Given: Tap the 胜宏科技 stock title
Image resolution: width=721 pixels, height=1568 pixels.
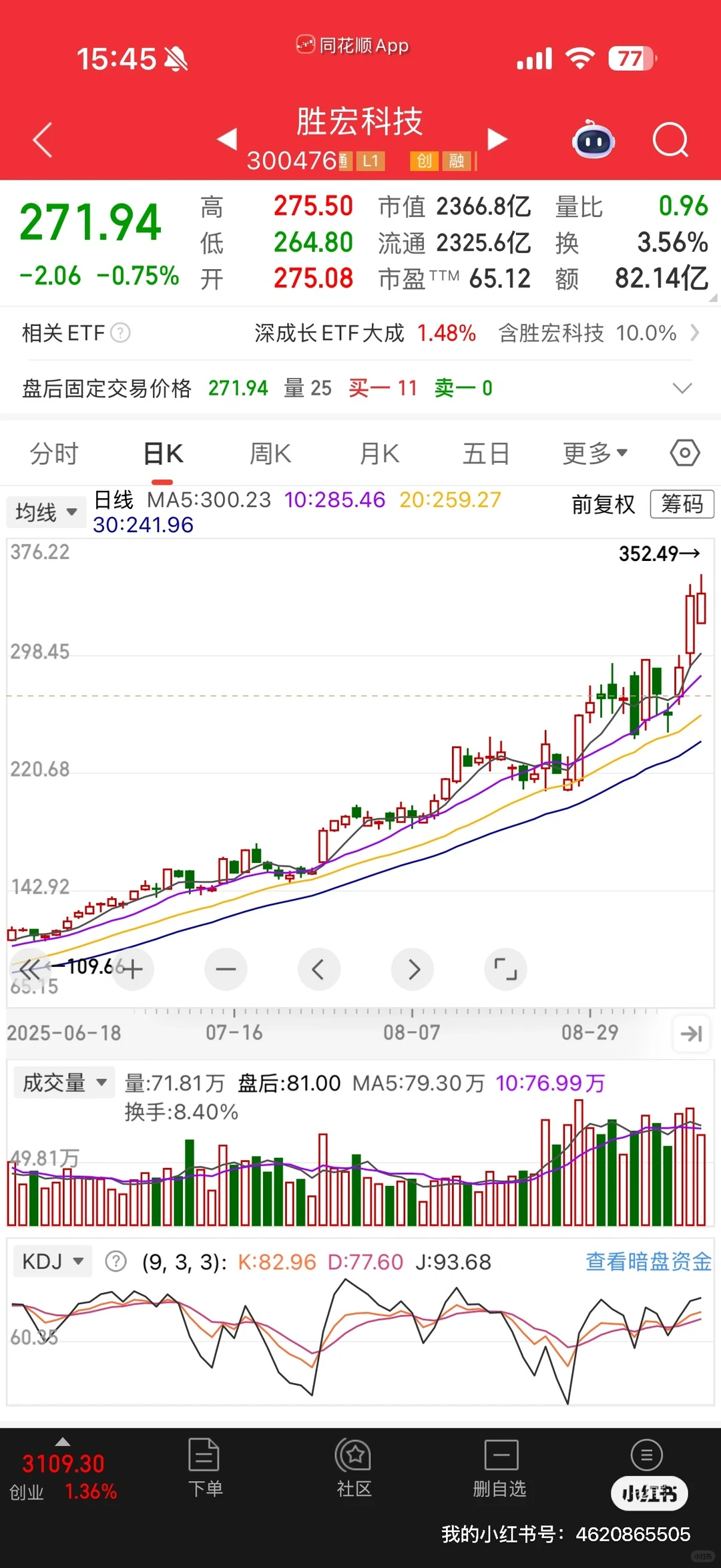Looking at the screenshot, I should coord(360,122).
